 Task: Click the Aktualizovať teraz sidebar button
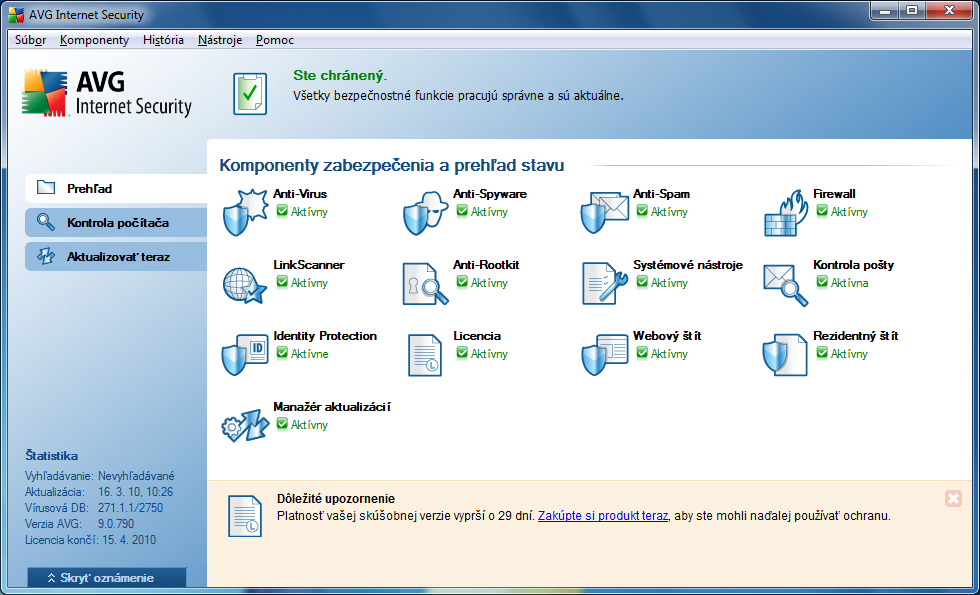pyautogui.click(x=116, y=256)
